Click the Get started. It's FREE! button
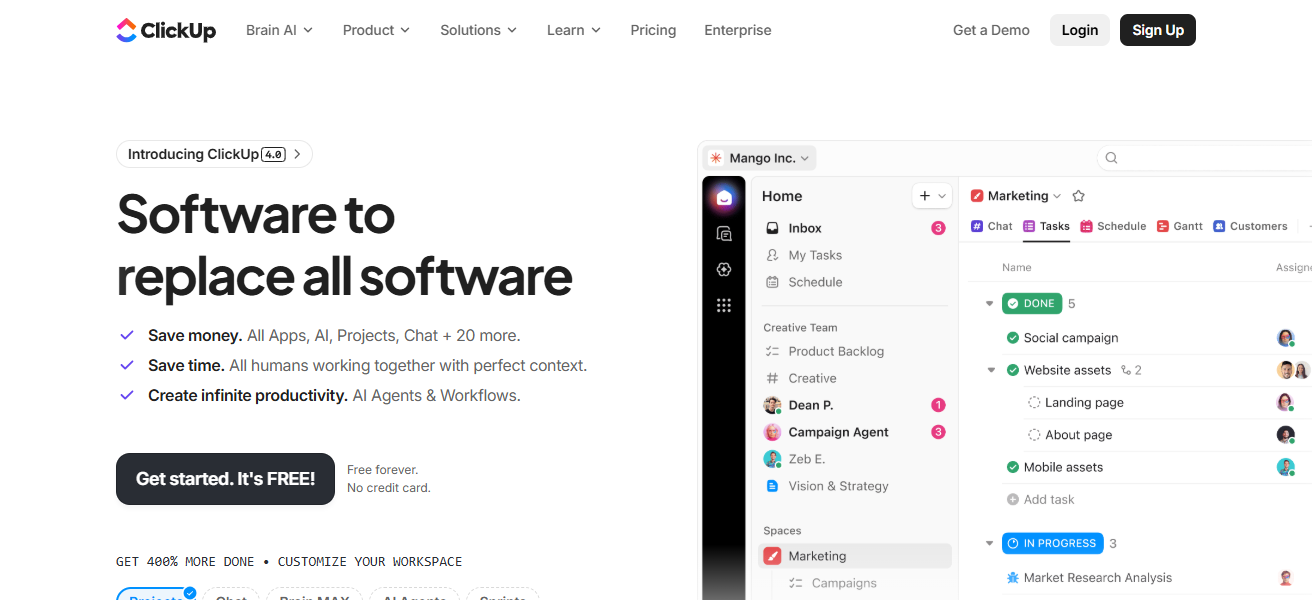Screen dimensions: 1312x600 click(225, 479)
